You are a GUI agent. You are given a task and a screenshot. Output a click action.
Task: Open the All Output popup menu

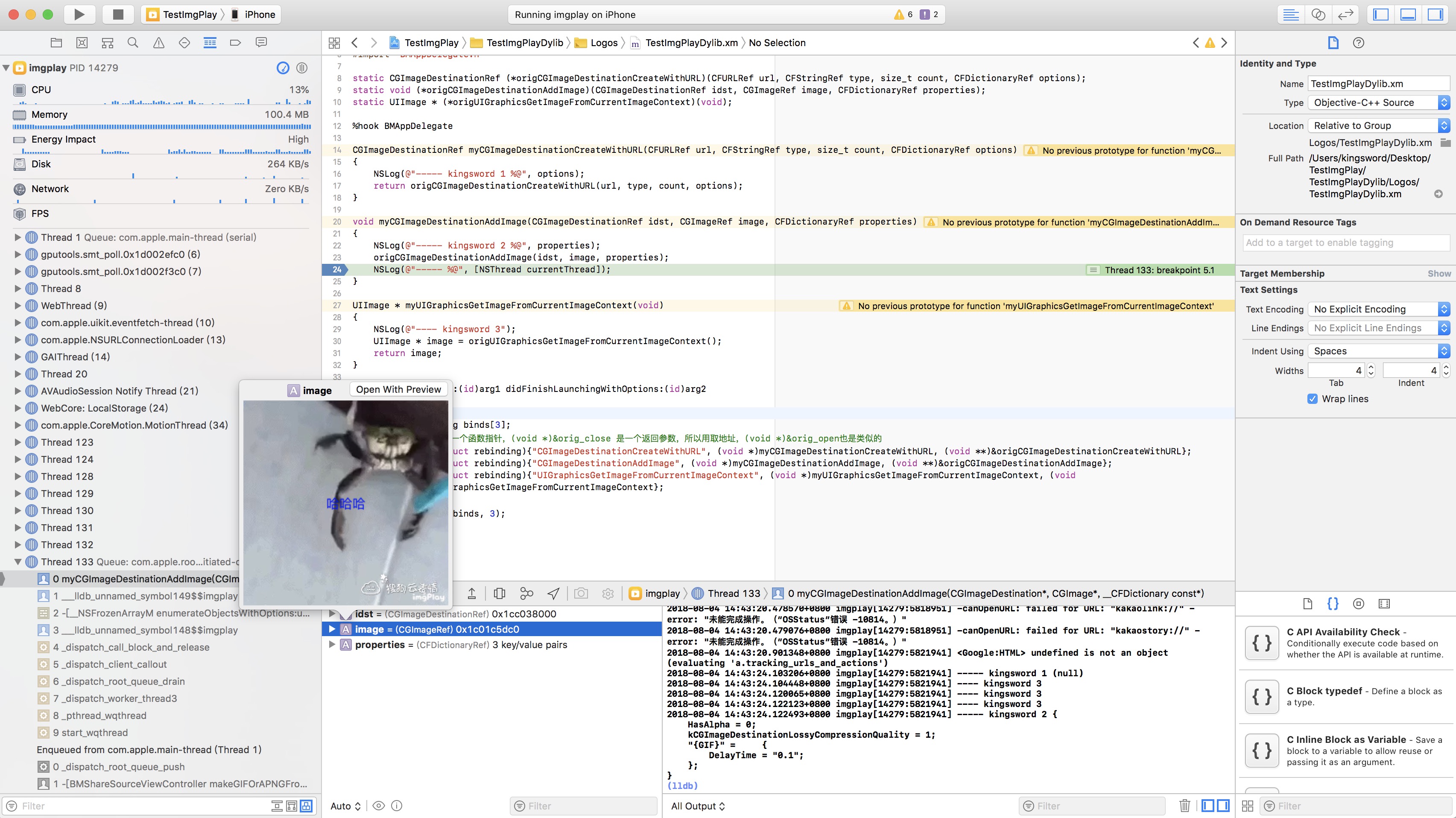pos(698,806)
